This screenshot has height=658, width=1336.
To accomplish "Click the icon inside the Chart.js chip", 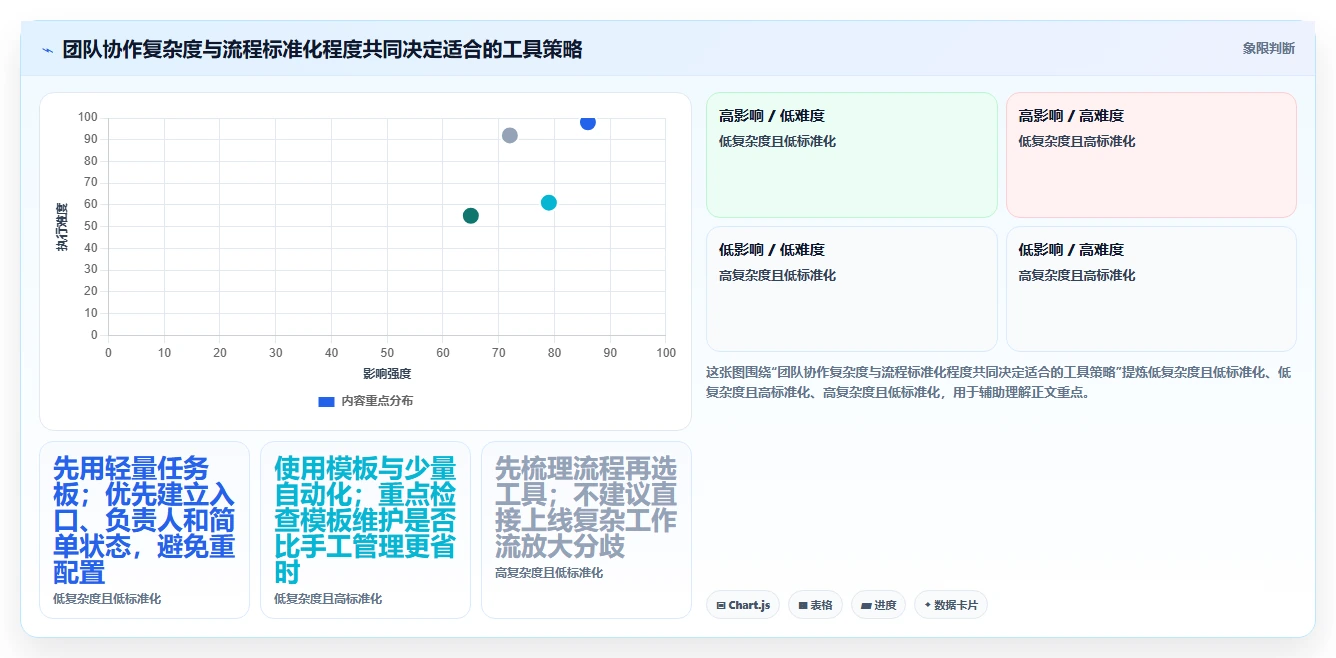I will 720,606.
